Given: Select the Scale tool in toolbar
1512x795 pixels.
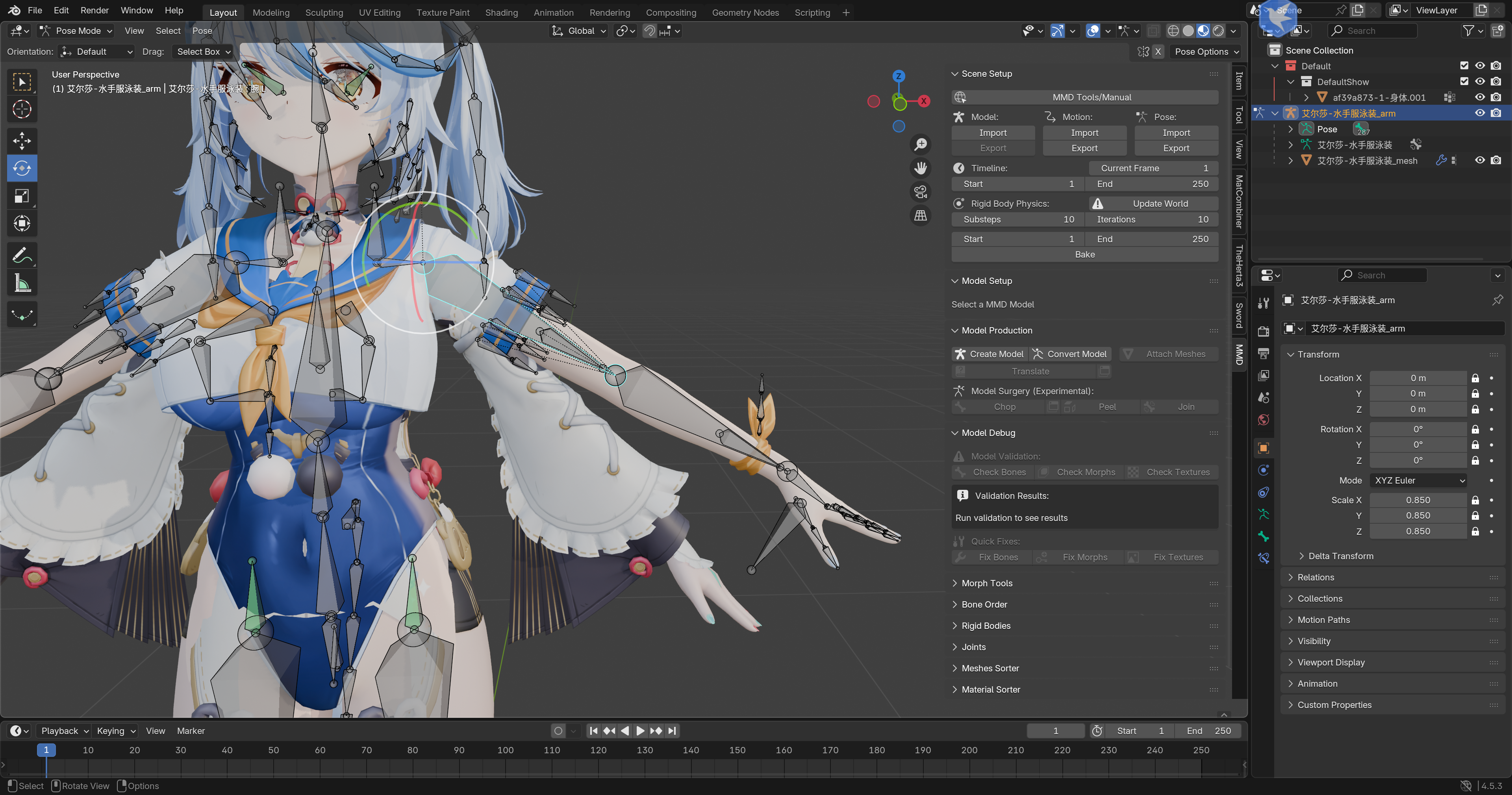Looking at the screenshot, I should (22, 196).
